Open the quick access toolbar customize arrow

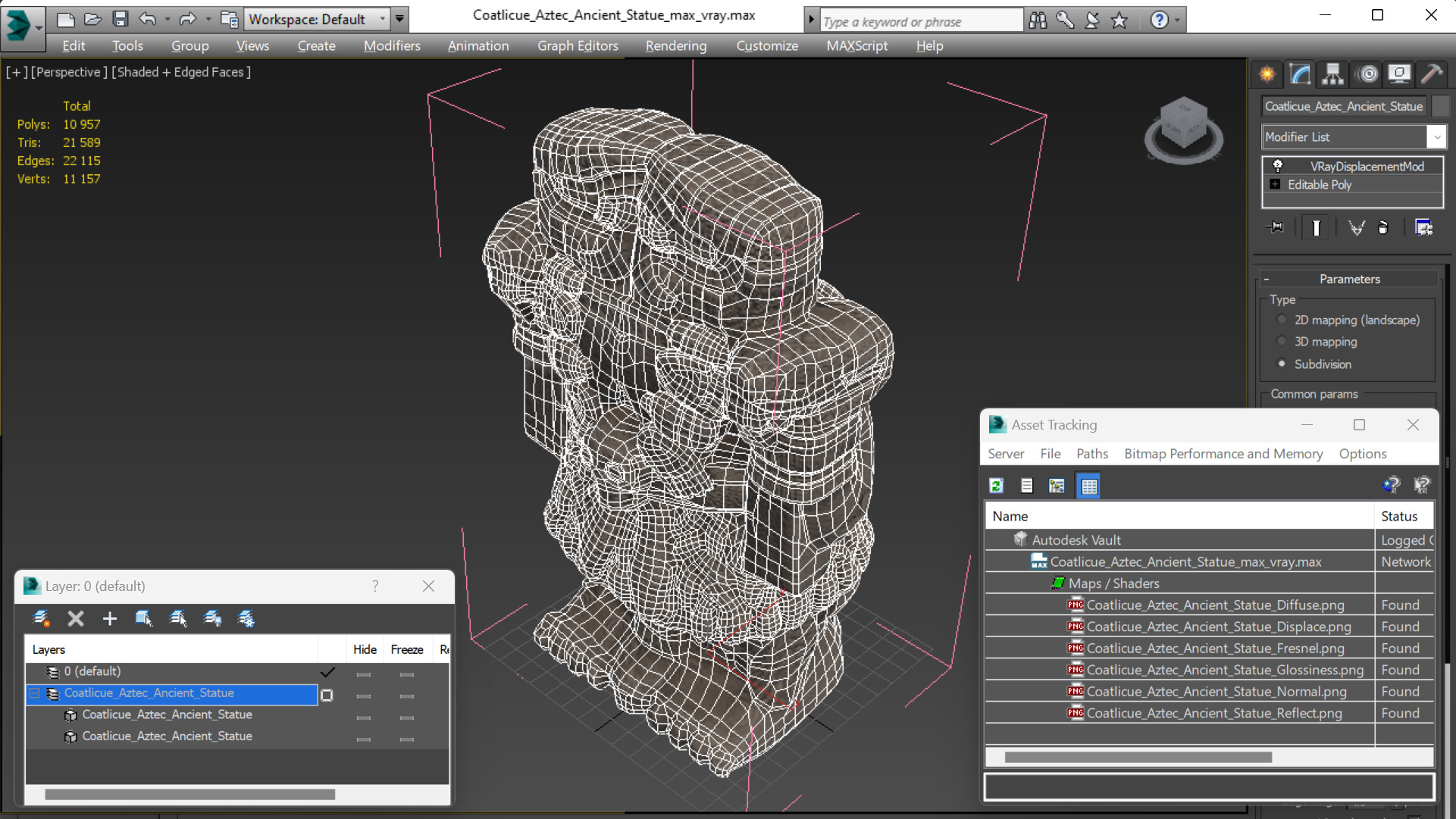click(x=399, y=19)
